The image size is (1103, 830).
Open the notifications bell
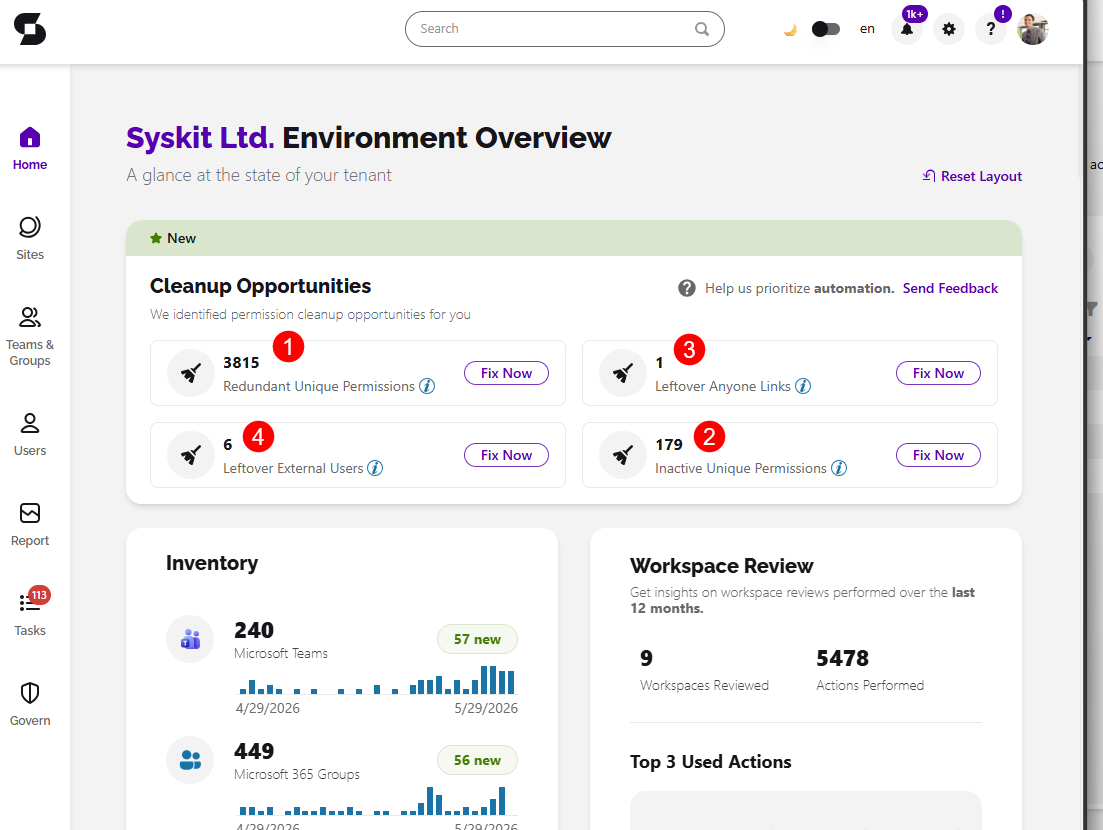[907, 29]
